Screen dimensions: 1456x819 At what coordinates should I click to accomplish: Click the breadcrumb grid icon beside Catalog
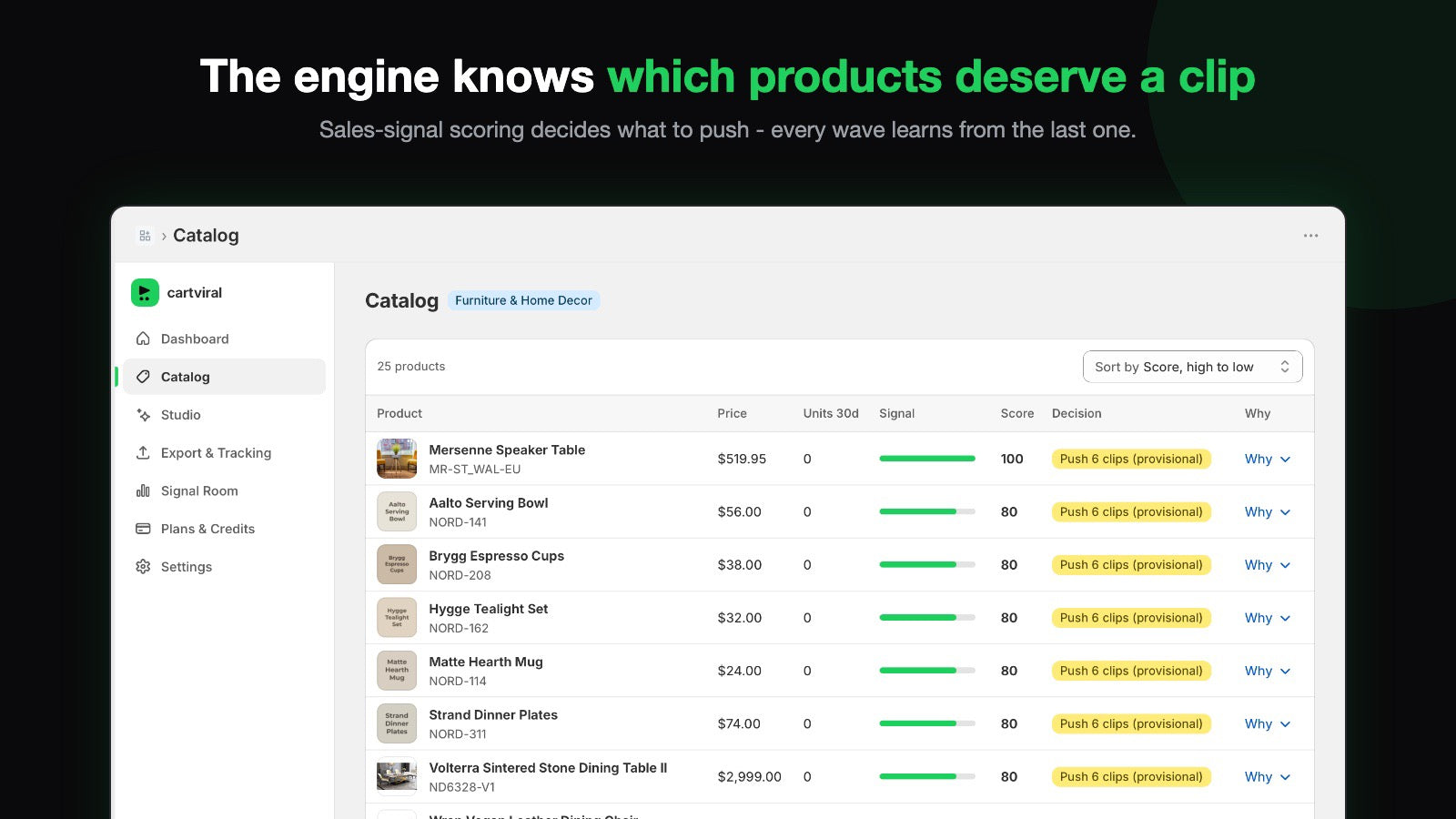click(145, 236)
